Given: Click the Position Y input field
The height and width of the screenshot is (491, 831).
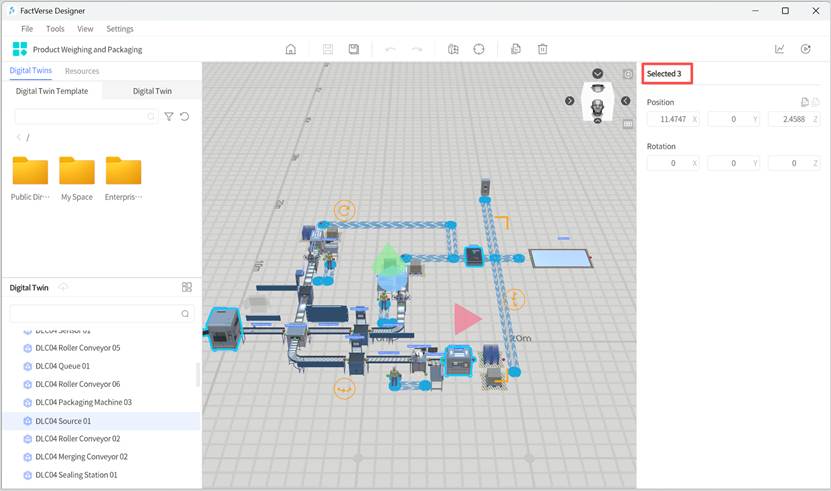Looking at the screenshot, I should pyautogui.click(x=733, y=119).
